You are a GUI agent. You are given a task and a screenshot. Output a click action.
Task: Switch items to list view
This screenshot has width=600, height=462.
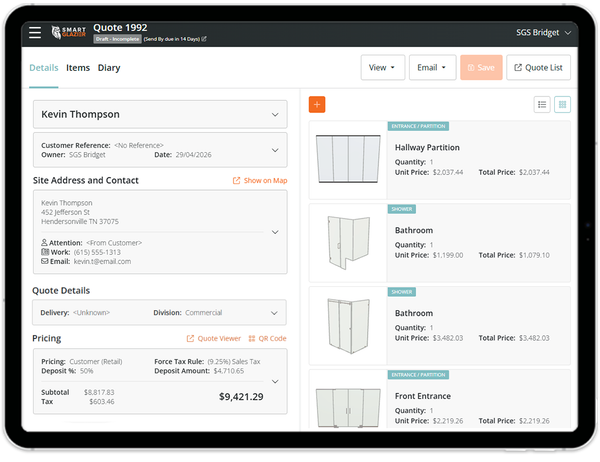[542, 104]
